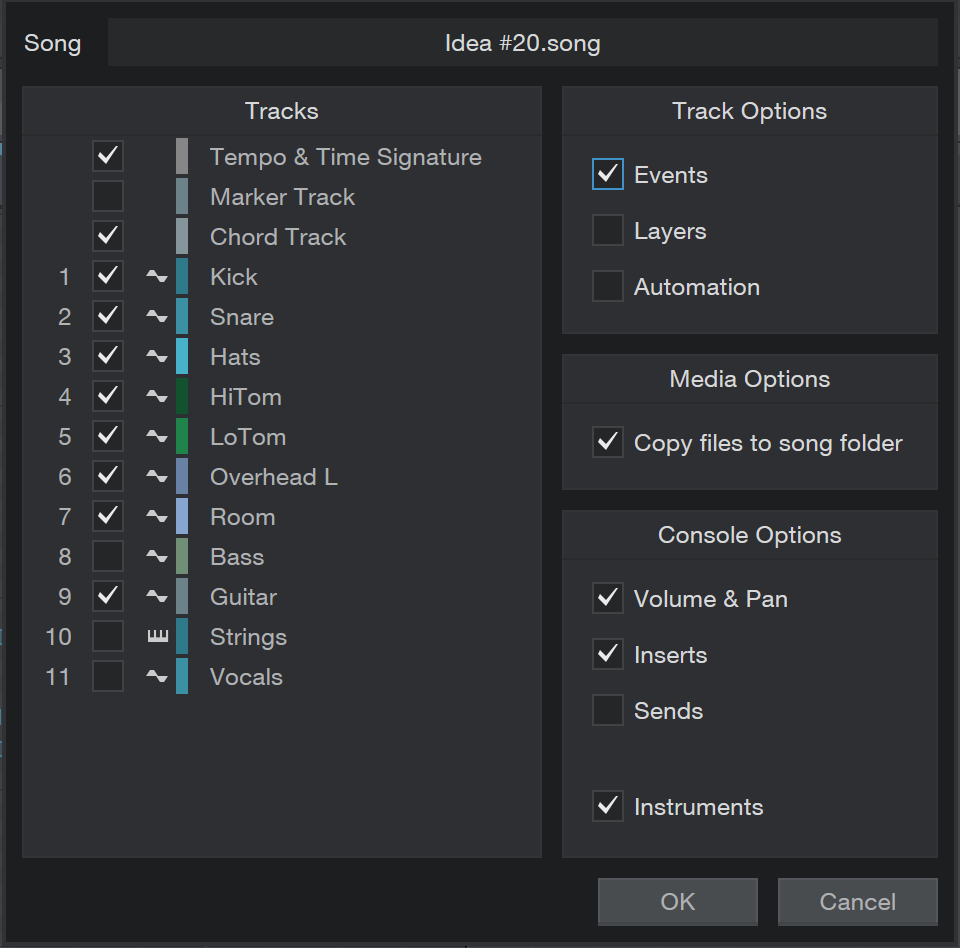Viewport: 960px width, 948px height.
Task: Click the audio waveform icon on HiTom track
Action: coord(157,397)
